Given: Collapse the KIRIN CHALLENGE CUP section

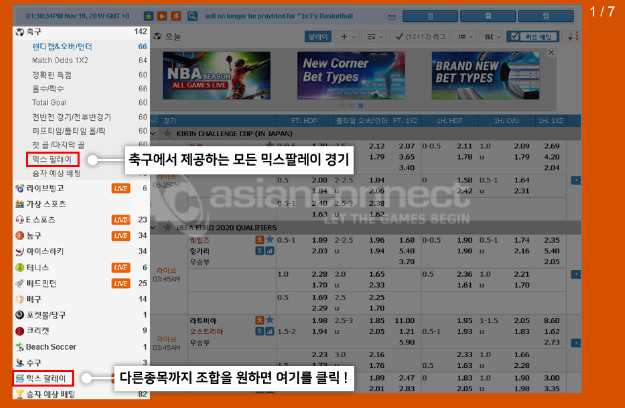Looking at the screenshot, I should pos(153,133).
